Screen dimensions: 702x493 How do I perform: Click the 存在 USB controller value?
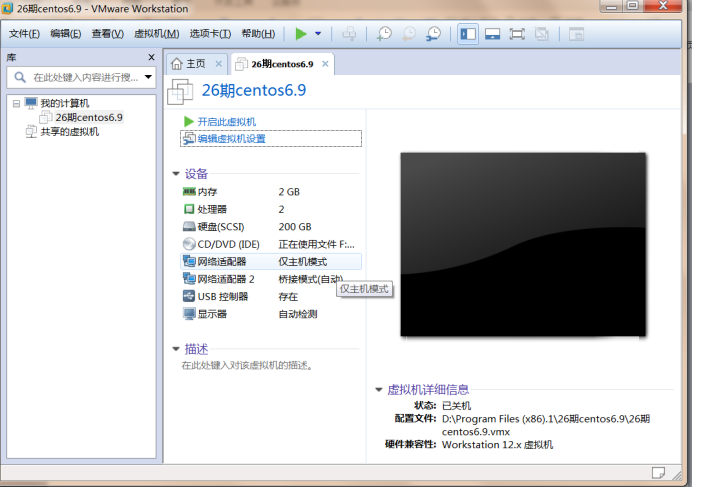[288, 296]
